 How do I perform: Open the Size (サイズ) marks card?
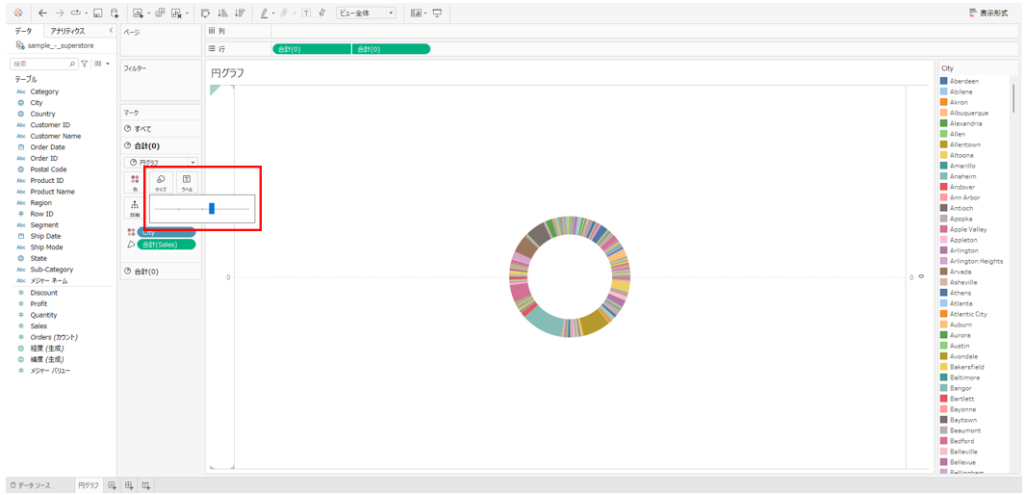pos(160,181)
